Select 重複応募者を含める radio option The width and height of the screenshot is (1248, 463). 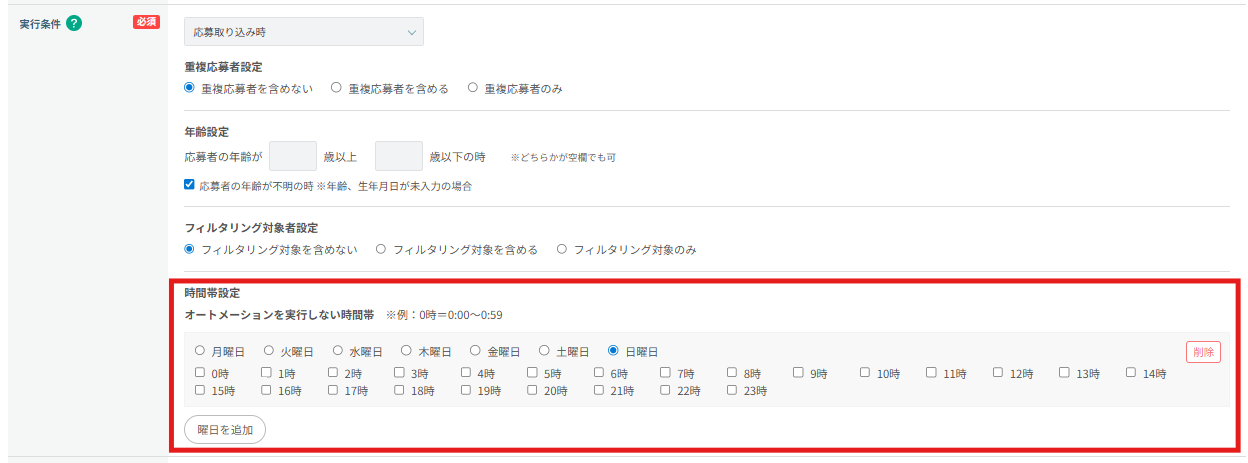click(337, 88)
